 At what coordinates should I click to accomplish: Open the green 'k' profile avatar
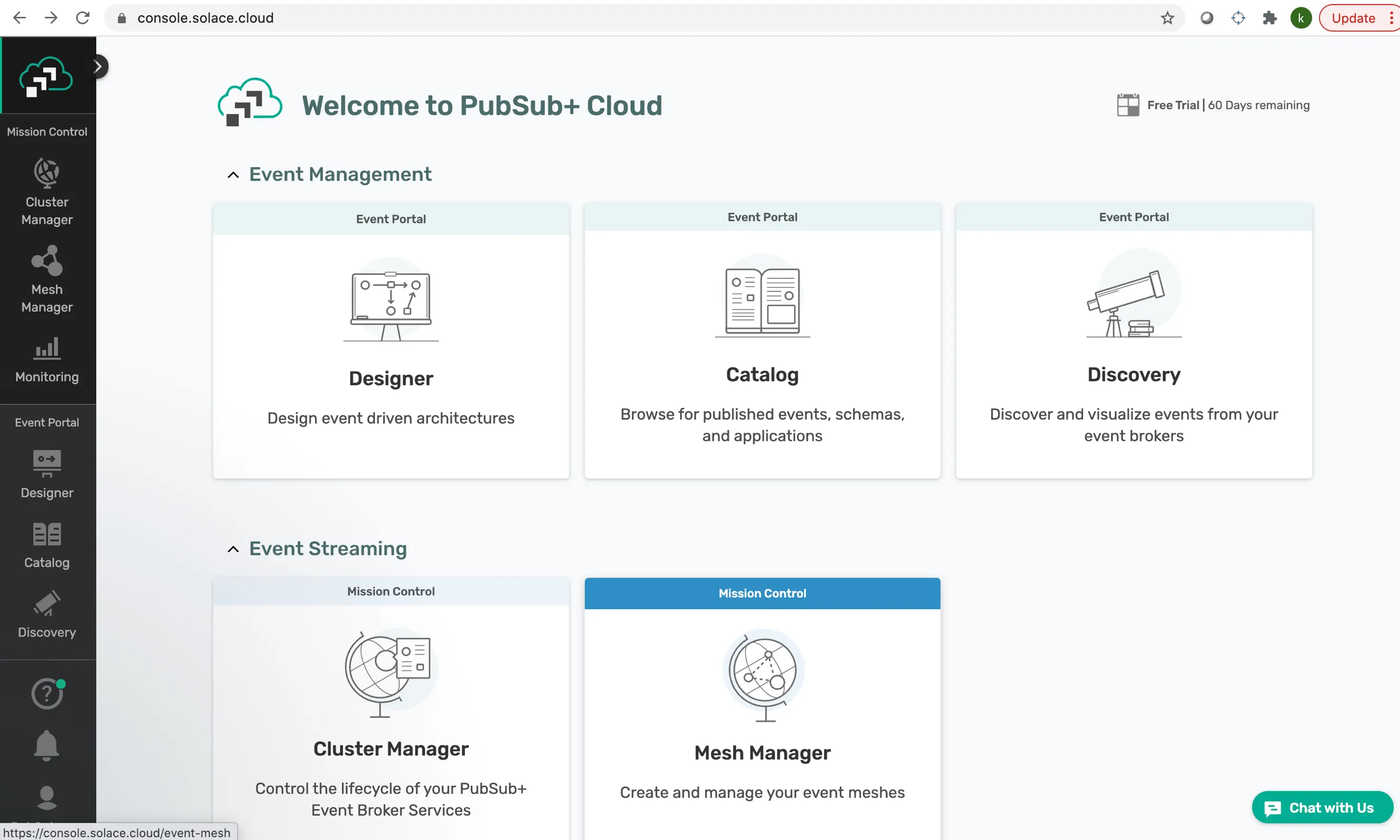[1301, 17]
